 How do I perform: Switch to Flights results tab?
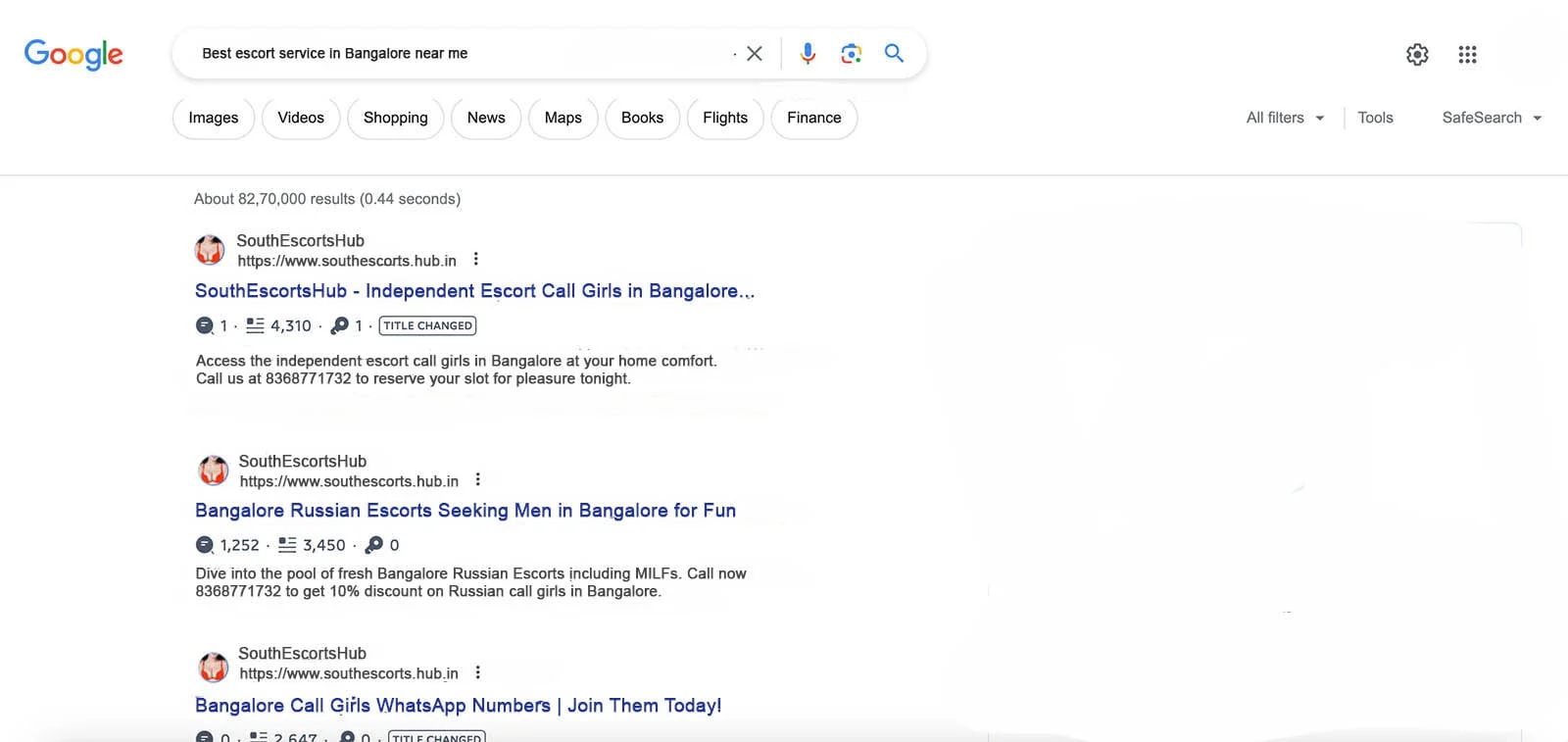(725, 118)
